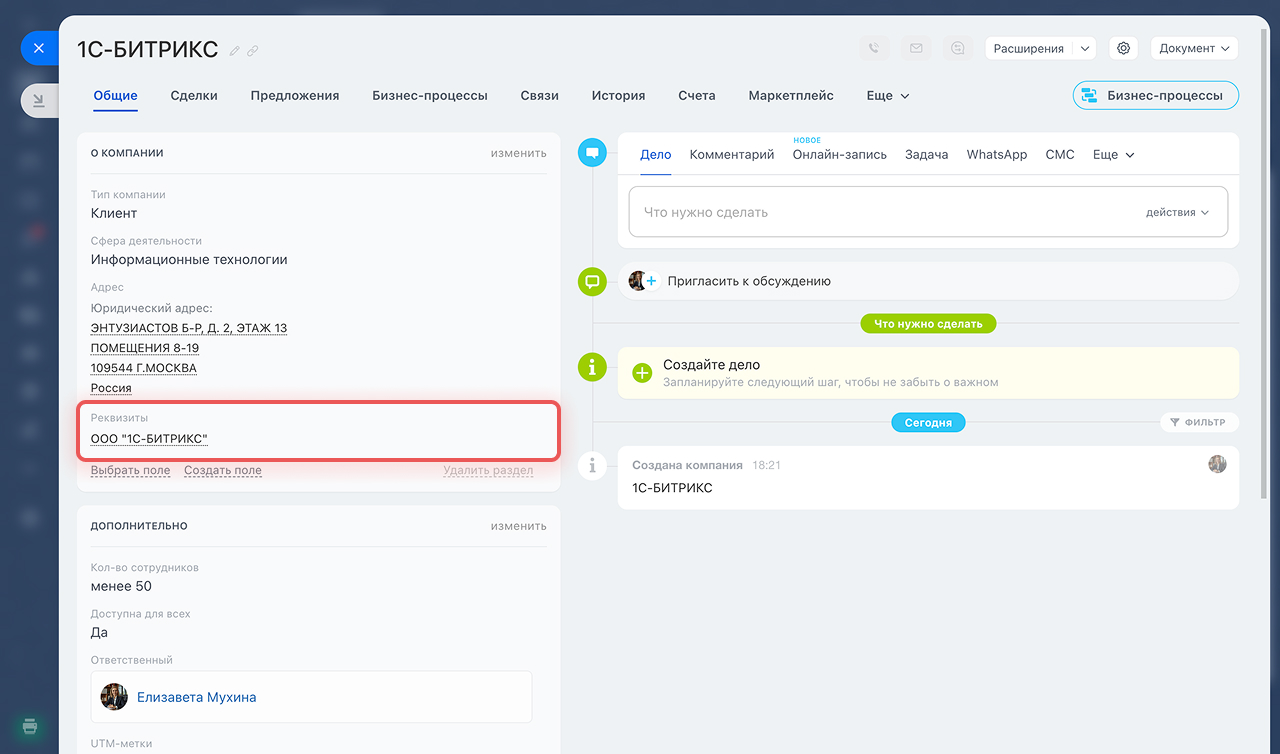This screenshot has width=1280, height=754.
Task: Select the Дело timeline tab
Action: point(656,155)
